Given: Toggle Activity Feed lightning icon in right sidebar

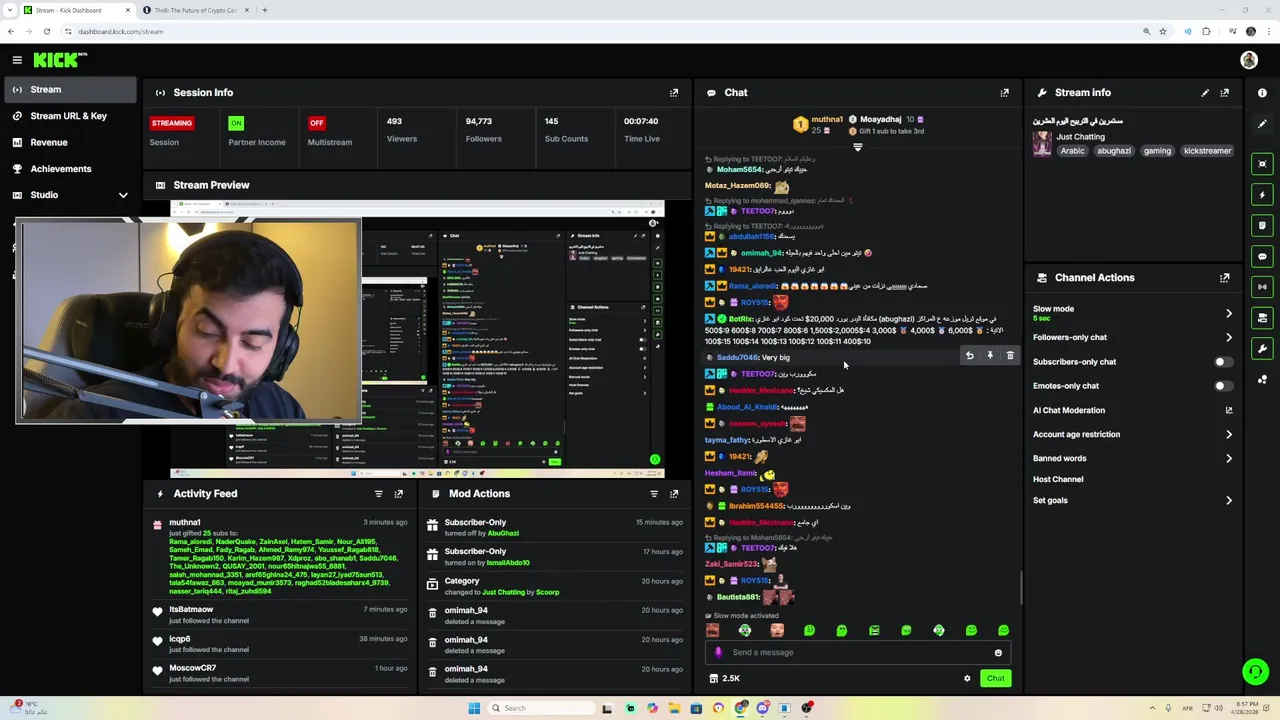Looking at the screenshot, I should click(1262, 195).
